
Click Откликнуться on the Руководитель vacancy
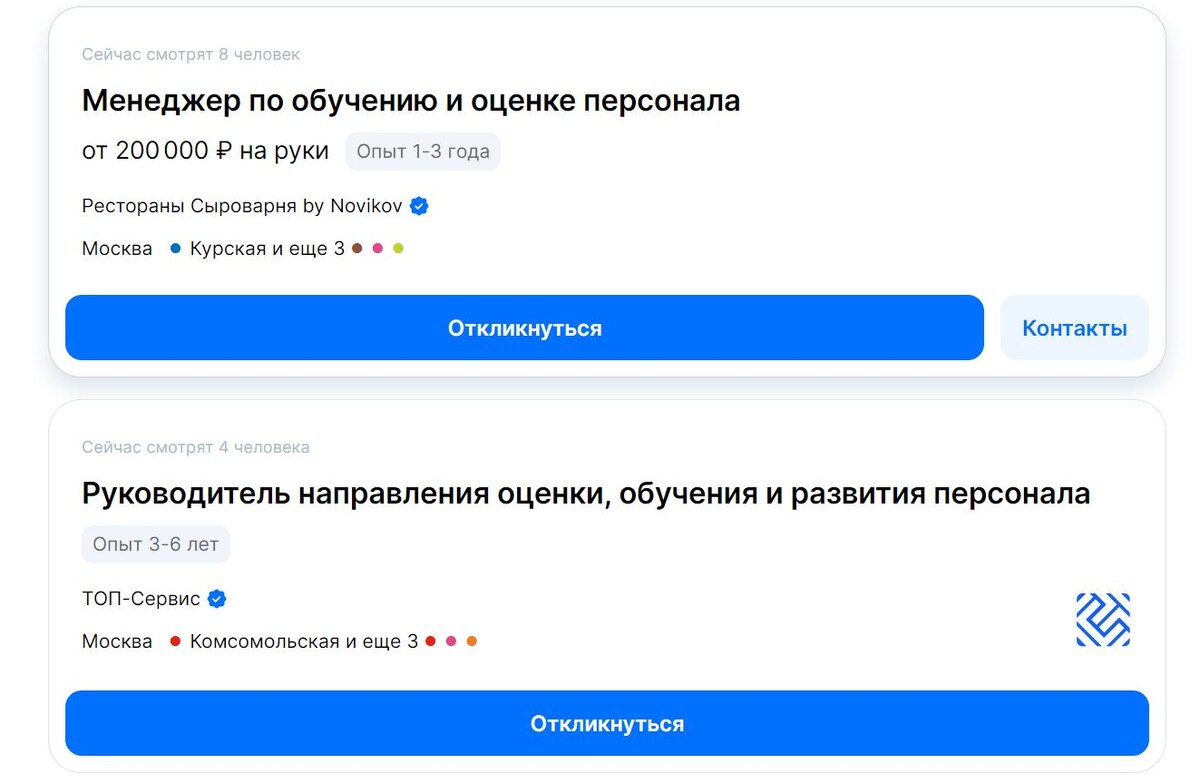pos(607,723)
